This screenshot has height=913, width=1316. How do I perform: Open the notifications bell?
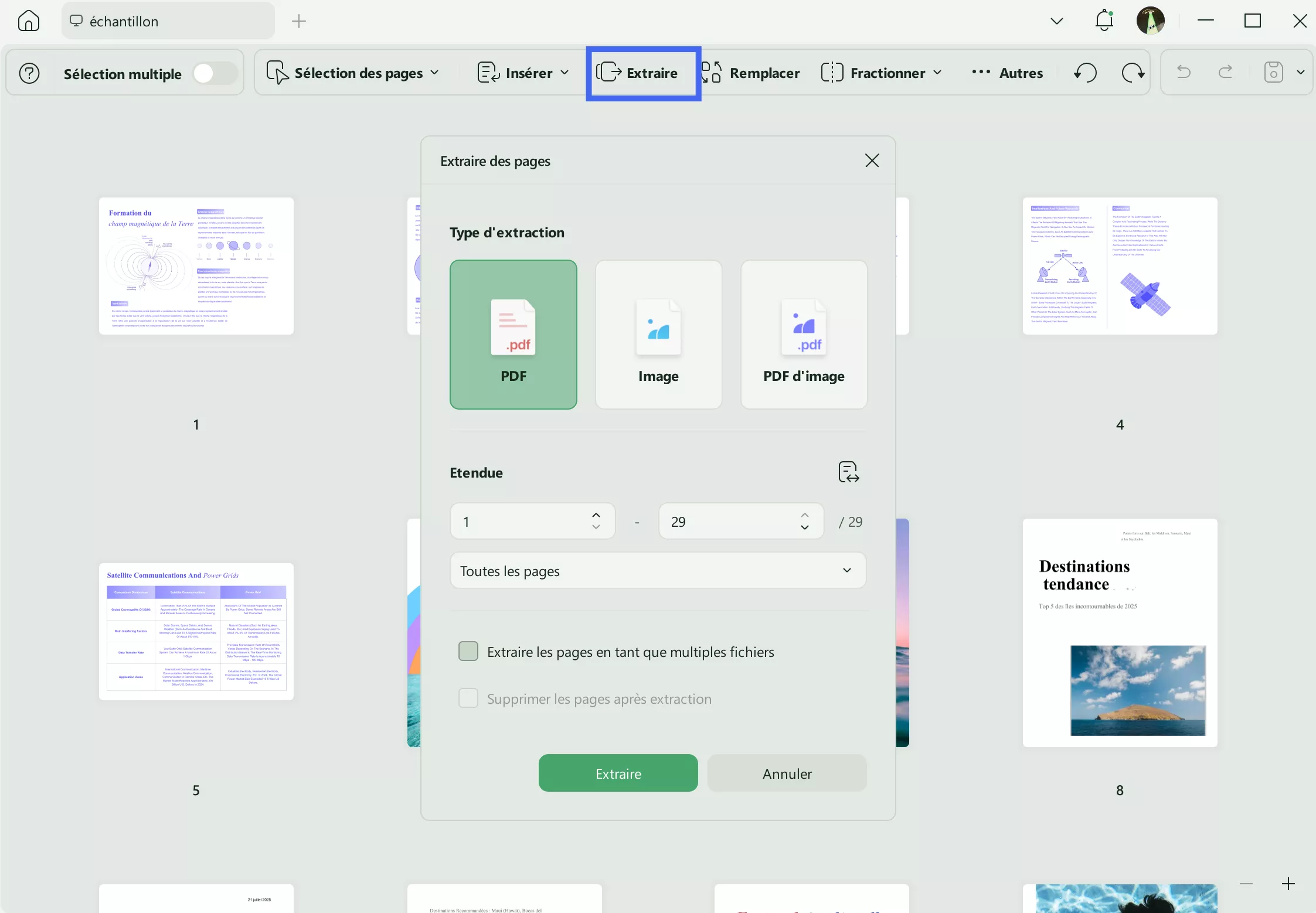(x=1104, y=21)
